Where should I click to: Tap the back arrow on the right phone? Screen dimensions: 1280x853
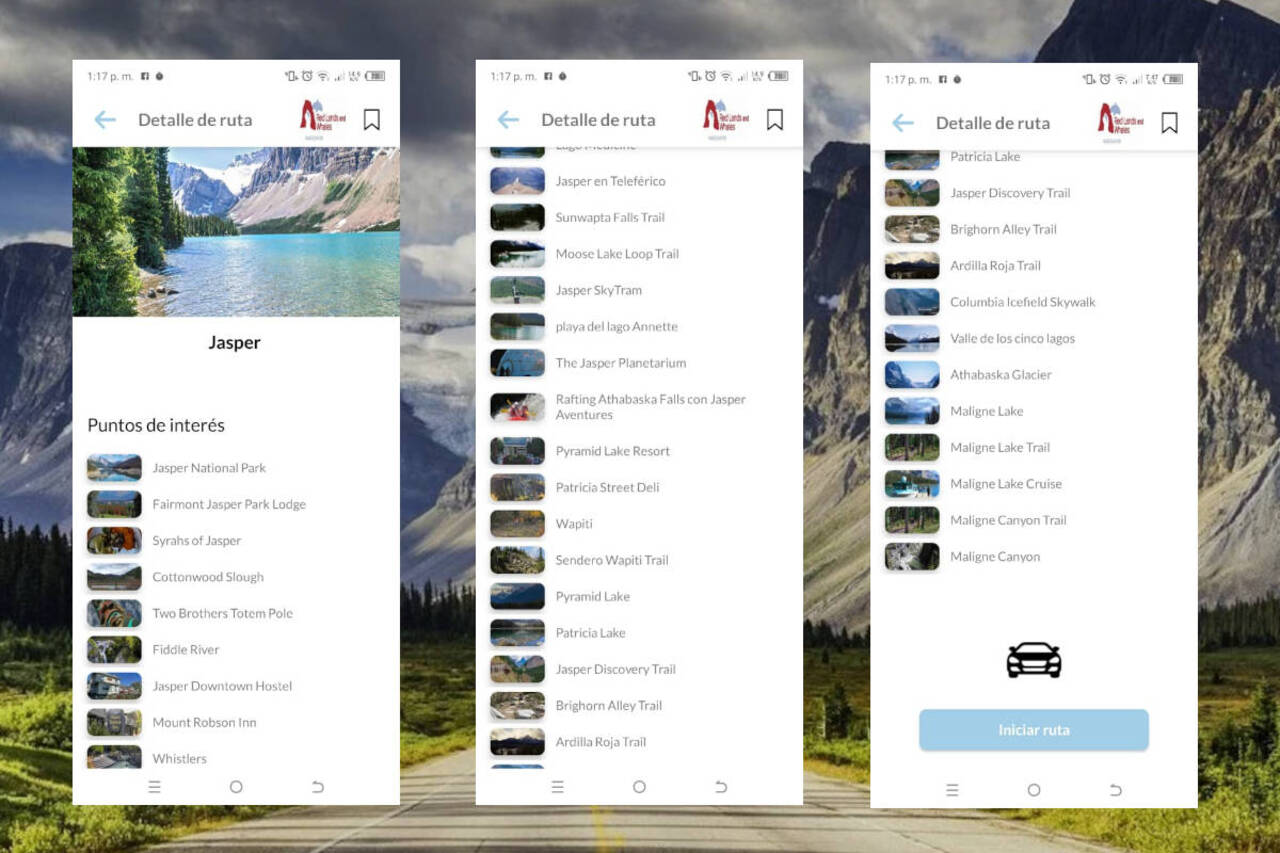pos(902,123)
